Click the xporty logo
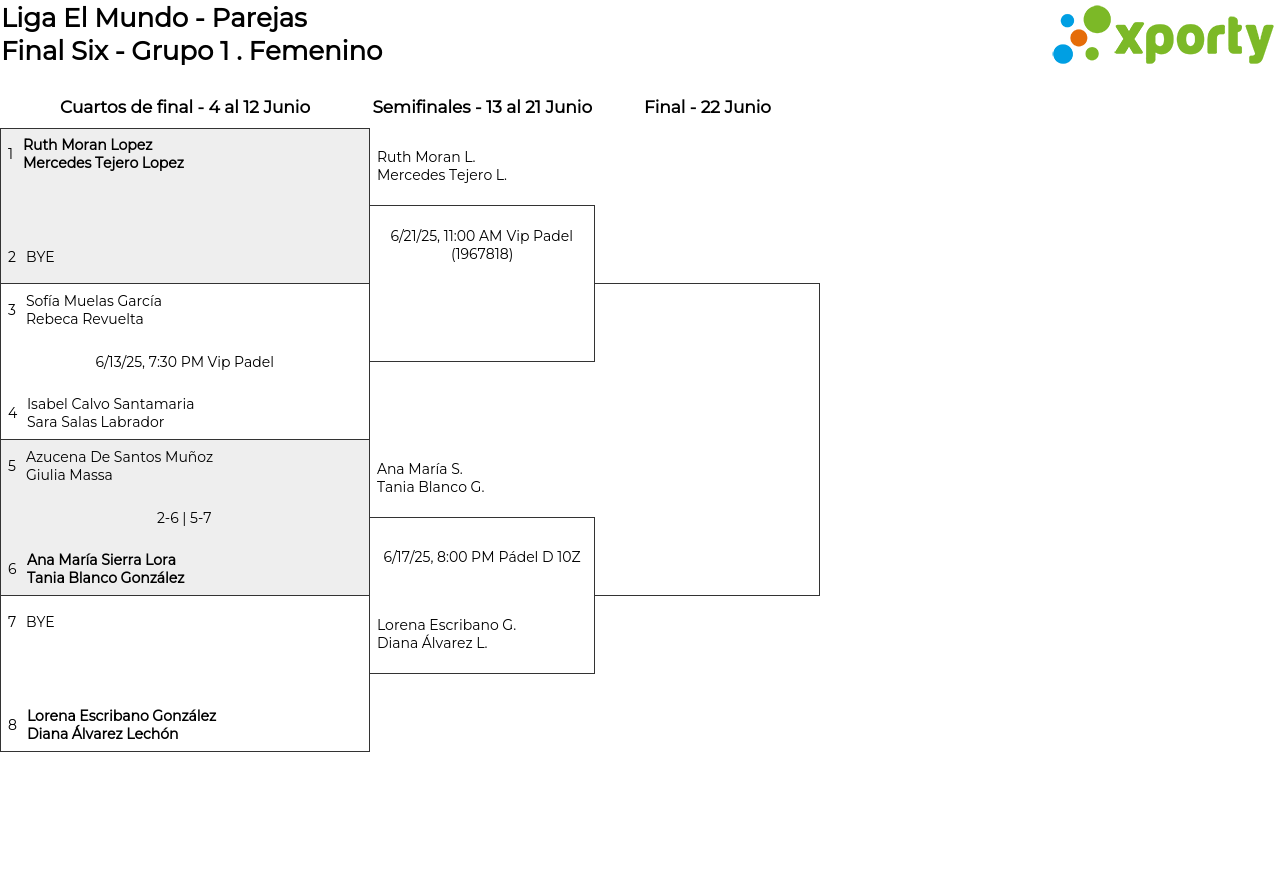Screen dimensions: 1280x883 click(x=1162, y=36)
